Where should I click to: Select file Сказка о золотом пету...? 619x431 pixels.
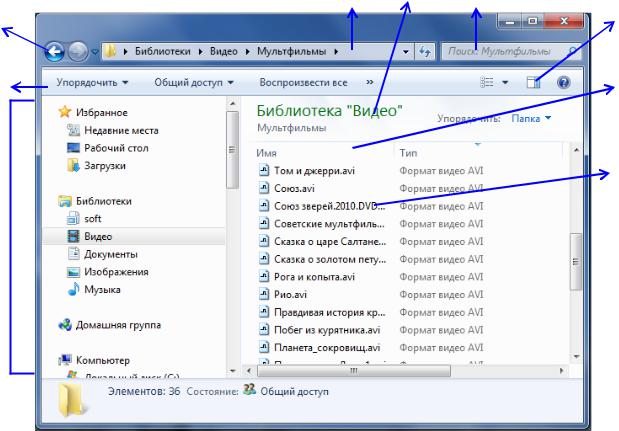[330, 259]
